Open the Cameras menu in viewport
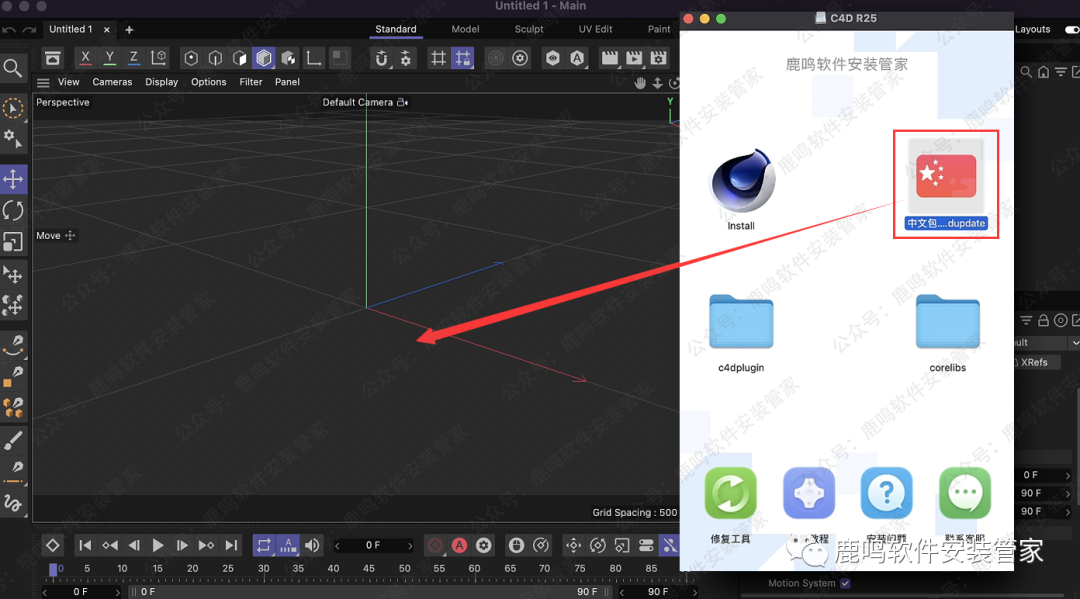Viewport: 1080px width, 599px height. click(112, 82)
